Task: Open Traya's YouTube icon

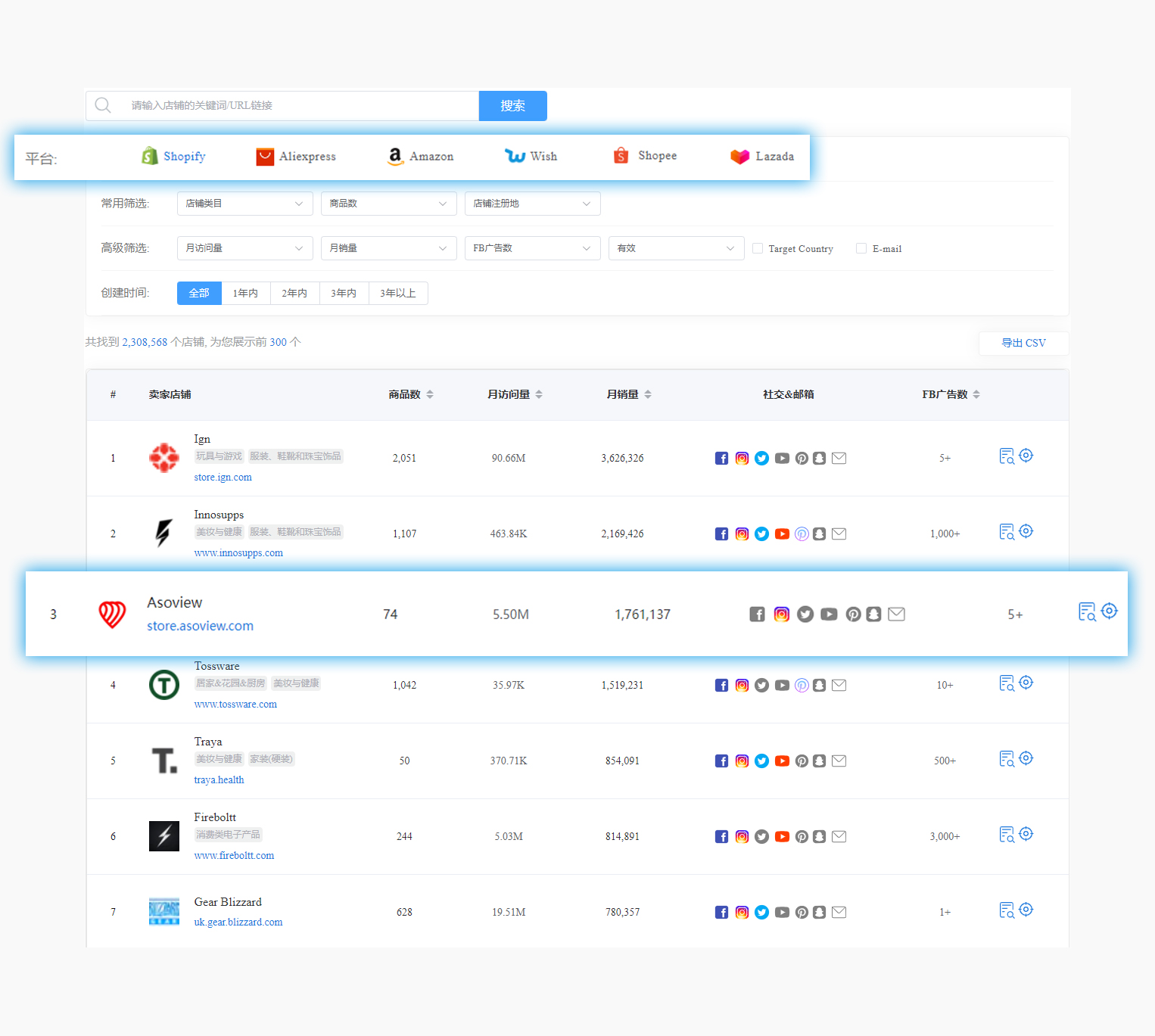Action: pos(782,761)
